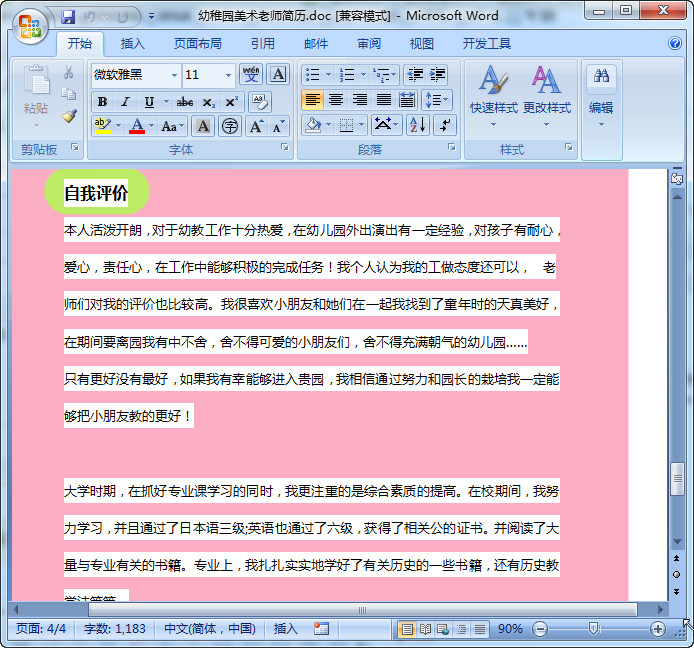Click the Cut scissors icon

[x=69, y=72]
